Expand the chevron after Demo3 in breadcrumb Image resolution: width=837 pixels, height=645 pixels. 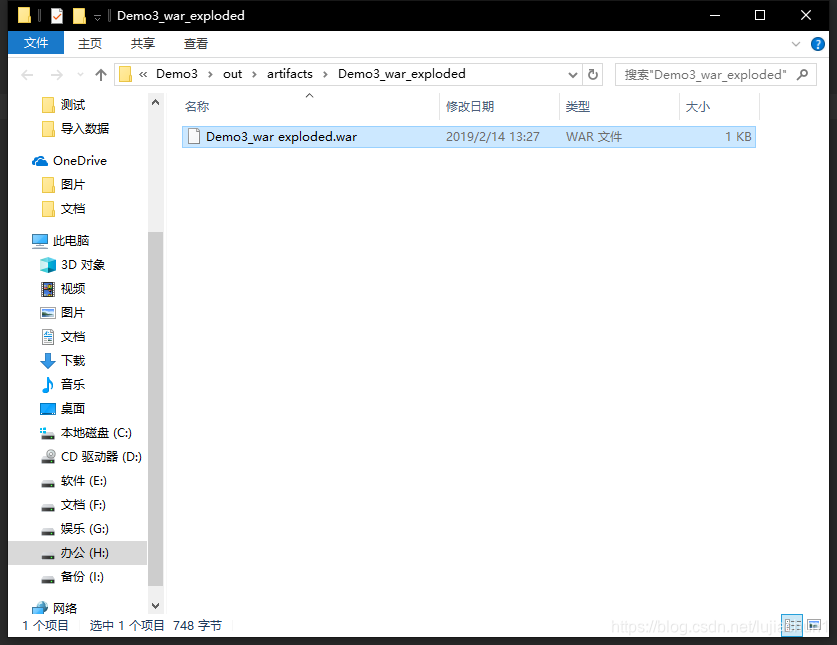(x=210, y=74)
